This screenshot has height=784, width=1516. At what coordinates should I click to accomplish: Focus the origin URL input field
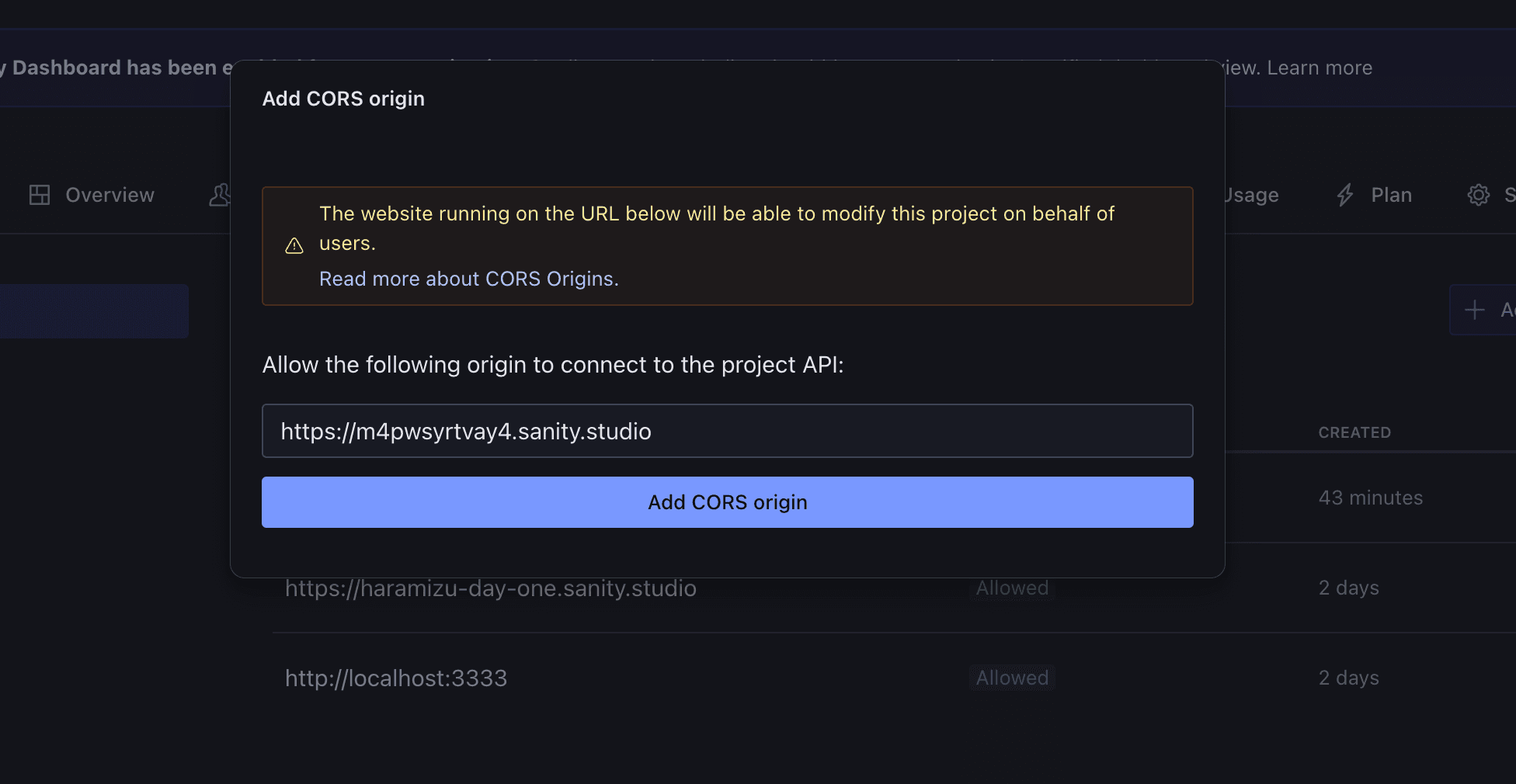click(727, 431)
